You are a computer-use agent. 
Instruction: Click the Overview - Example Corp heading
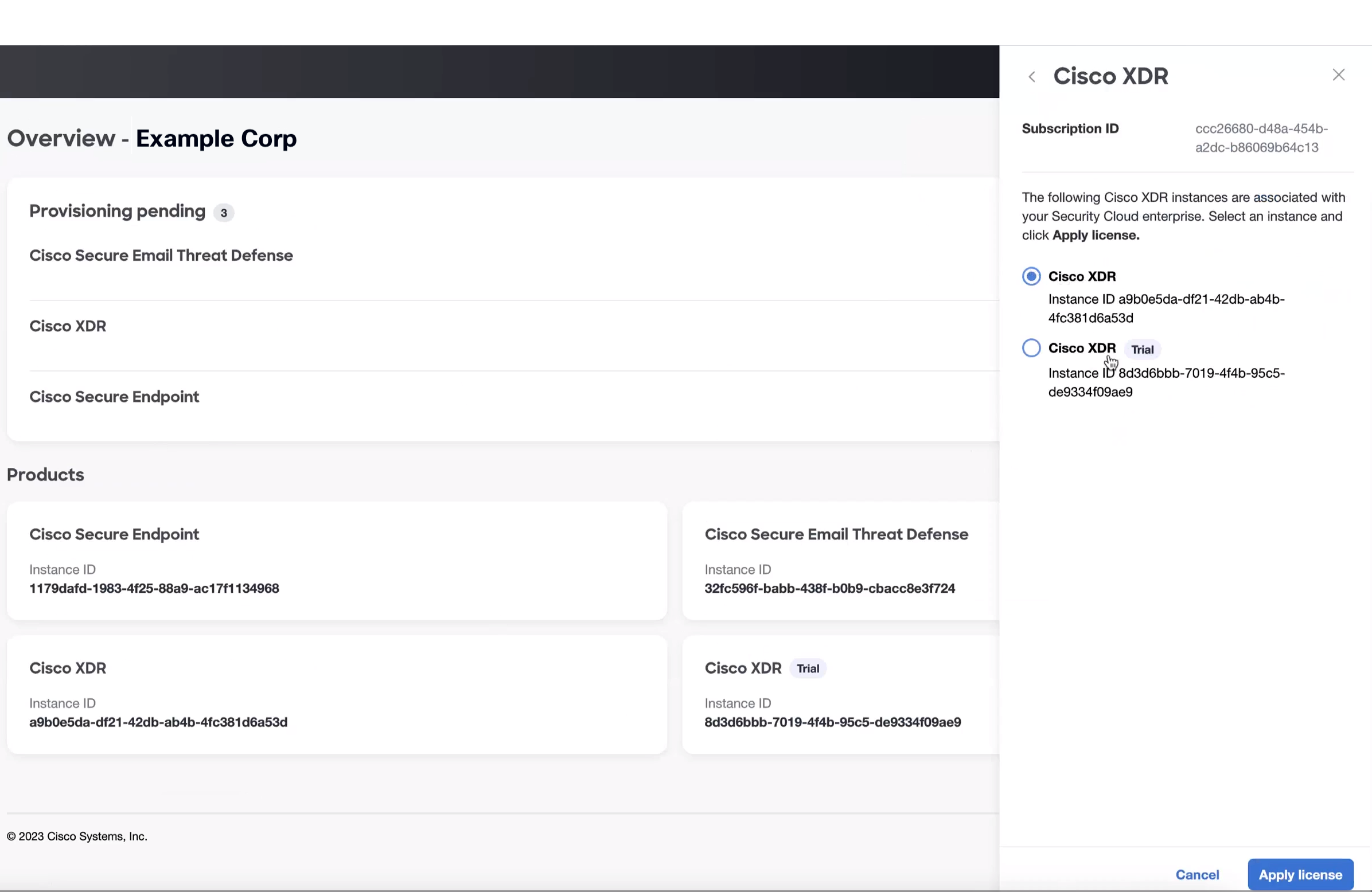click(x=151, y=138)
